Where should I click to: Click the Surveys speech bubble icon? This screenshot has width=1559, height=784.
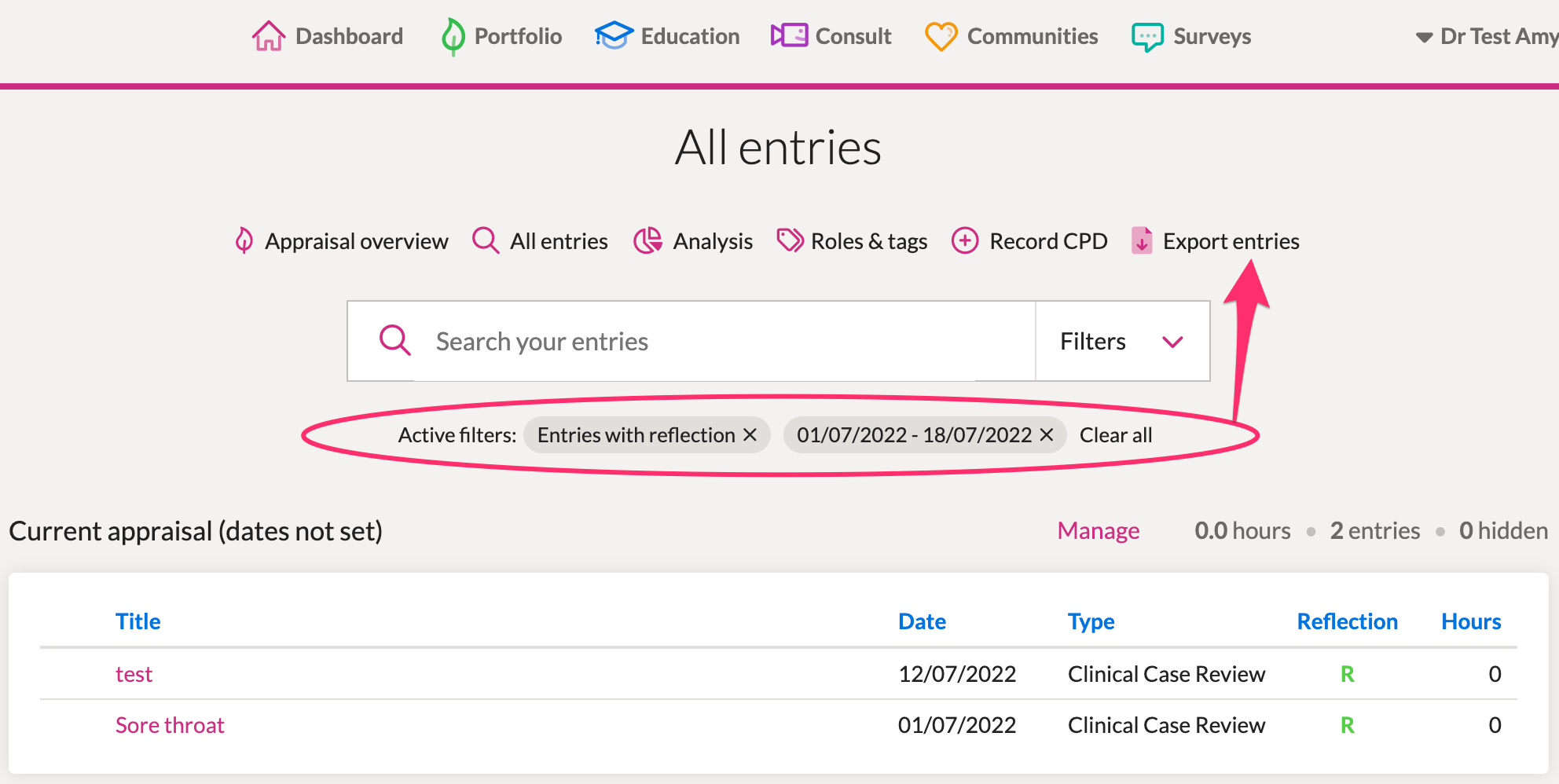(x=1147, y=37)
